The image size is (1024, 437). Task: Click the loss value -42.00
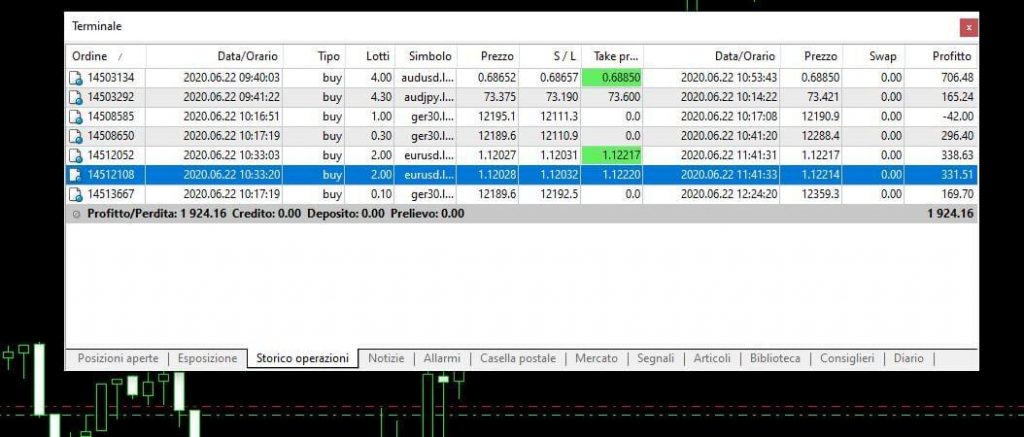point(958,117)
